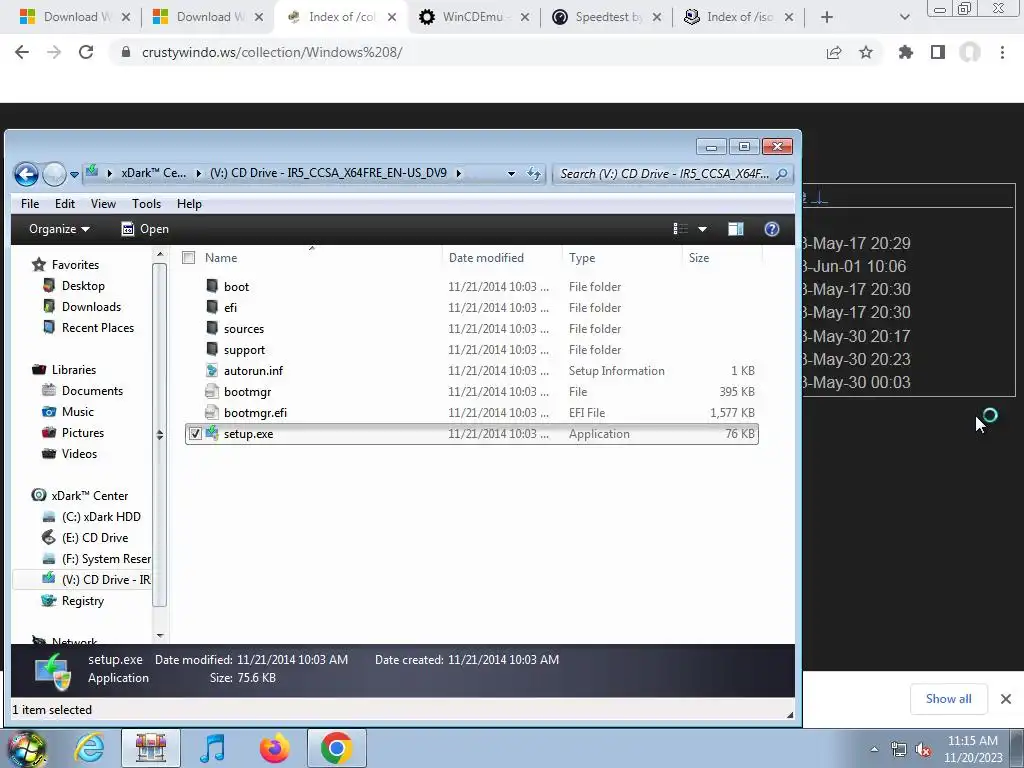This screenshot has width=1024, height=768.
Task: Click Show all downloads button
Action: click(x=948, y=699)
